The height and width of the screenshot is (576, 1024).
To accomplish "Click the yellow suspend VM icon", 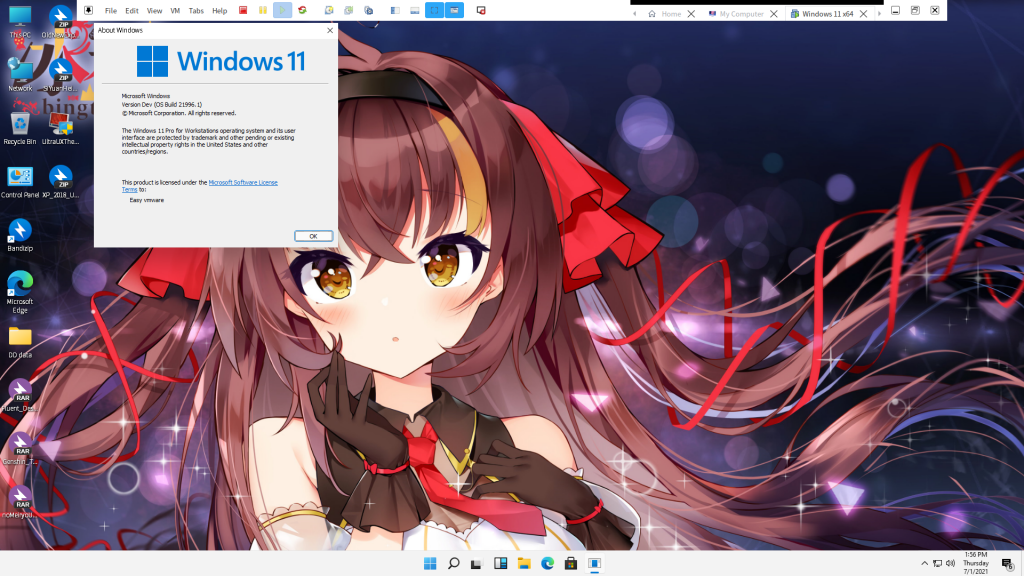I will [263, 10].
